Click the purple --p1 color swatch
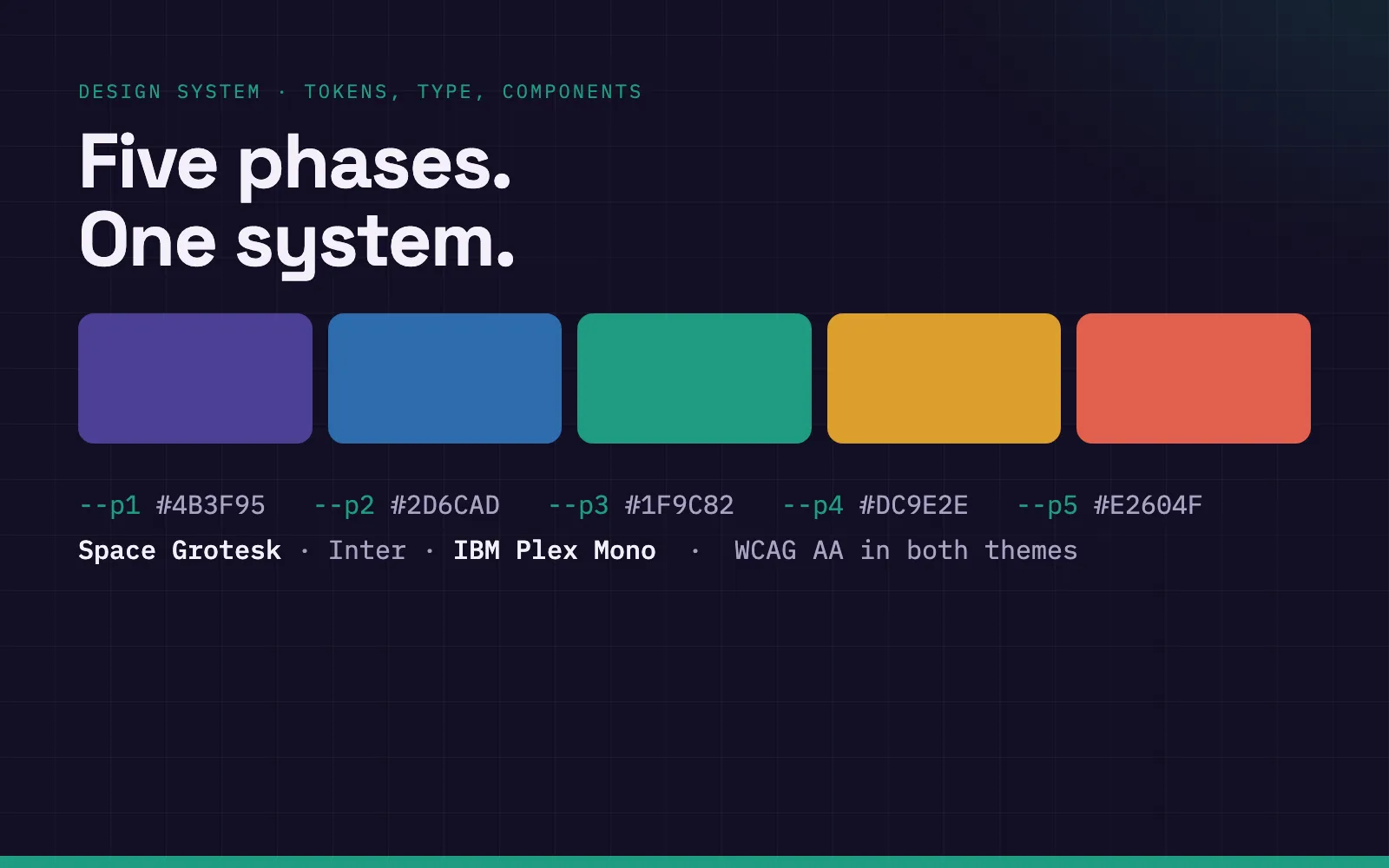This screenshot has width=1389, height=868. (x=195, y=378)
